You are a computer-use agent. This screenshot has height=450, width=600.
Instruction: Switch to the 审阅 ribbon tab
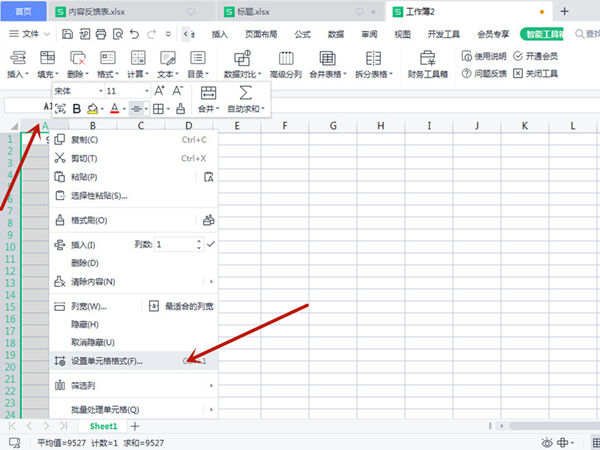coord(369,34)
